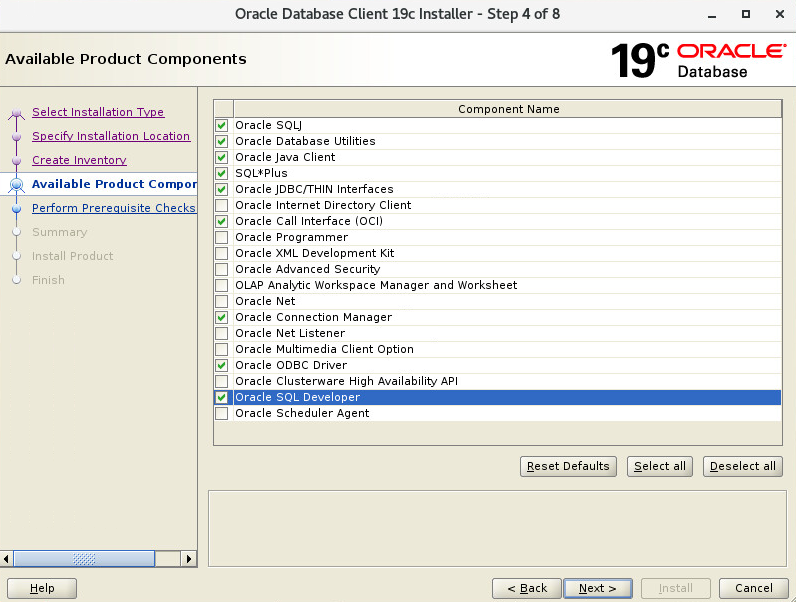This screenshot has width=796, height=602.
Task: Select Oracle Connection Manager row text
Action: (x=313, y=317)
